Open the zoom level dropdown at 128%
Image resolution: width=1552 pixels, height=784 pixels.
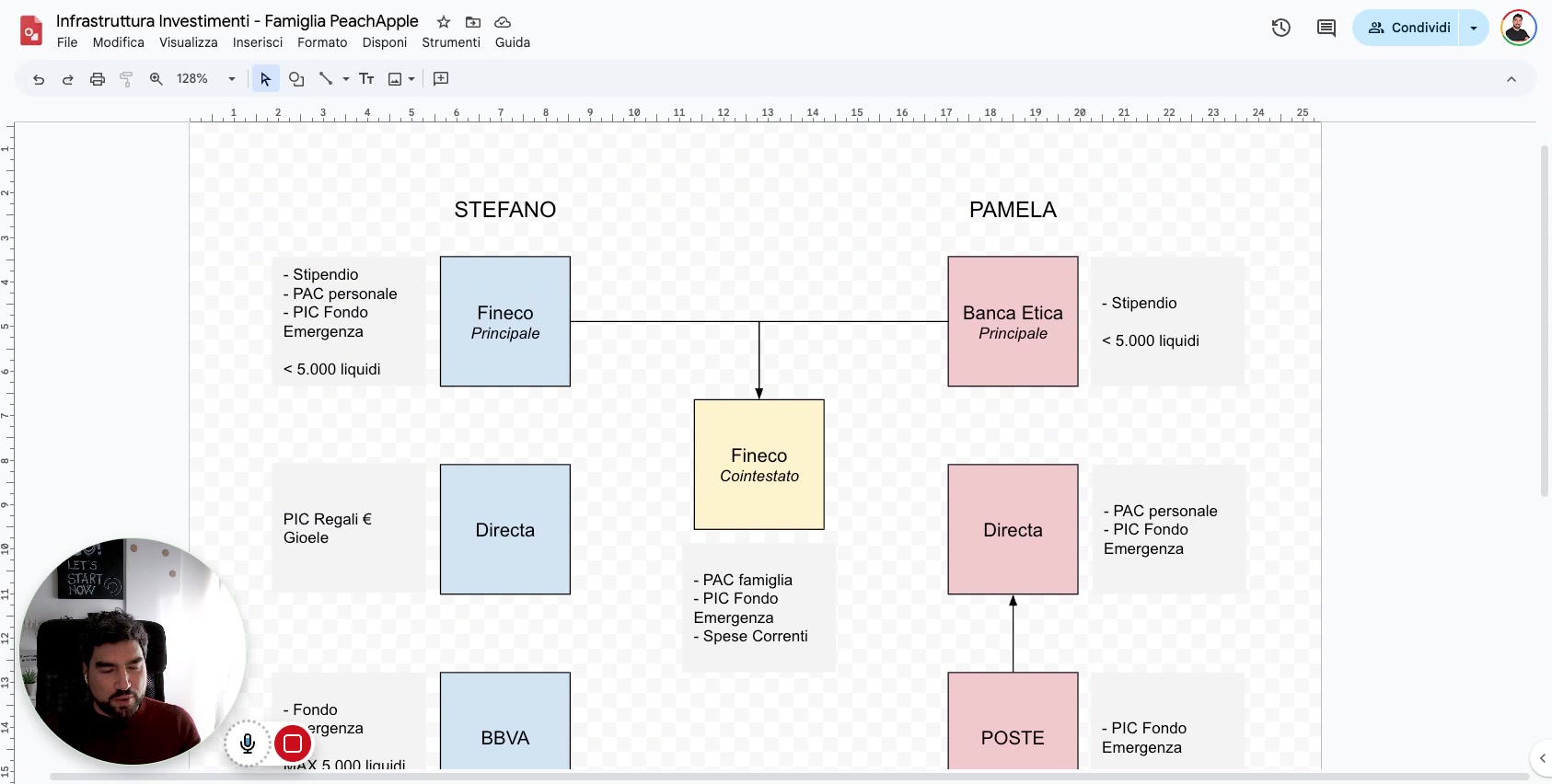pyautogui.click(x=207, y=79)
